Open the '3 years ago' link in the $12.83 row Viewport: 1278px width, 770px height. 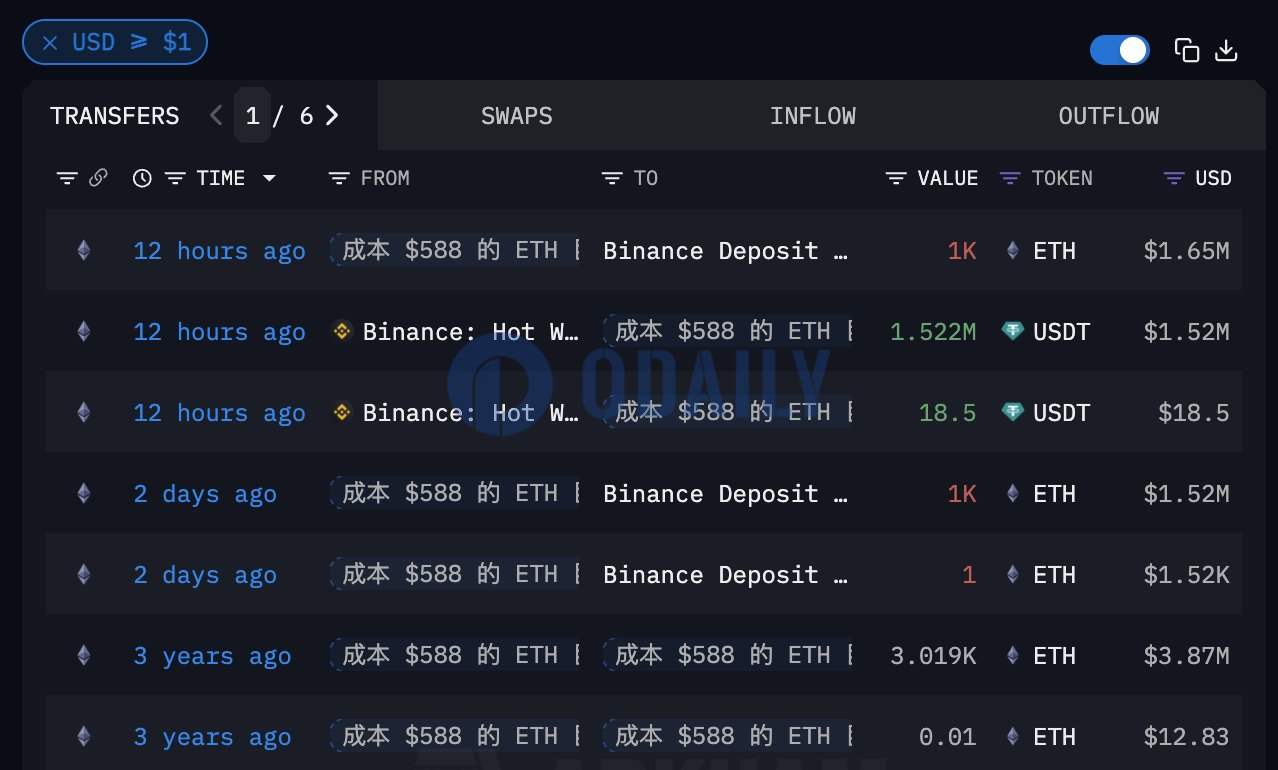(x=212, y=736)
